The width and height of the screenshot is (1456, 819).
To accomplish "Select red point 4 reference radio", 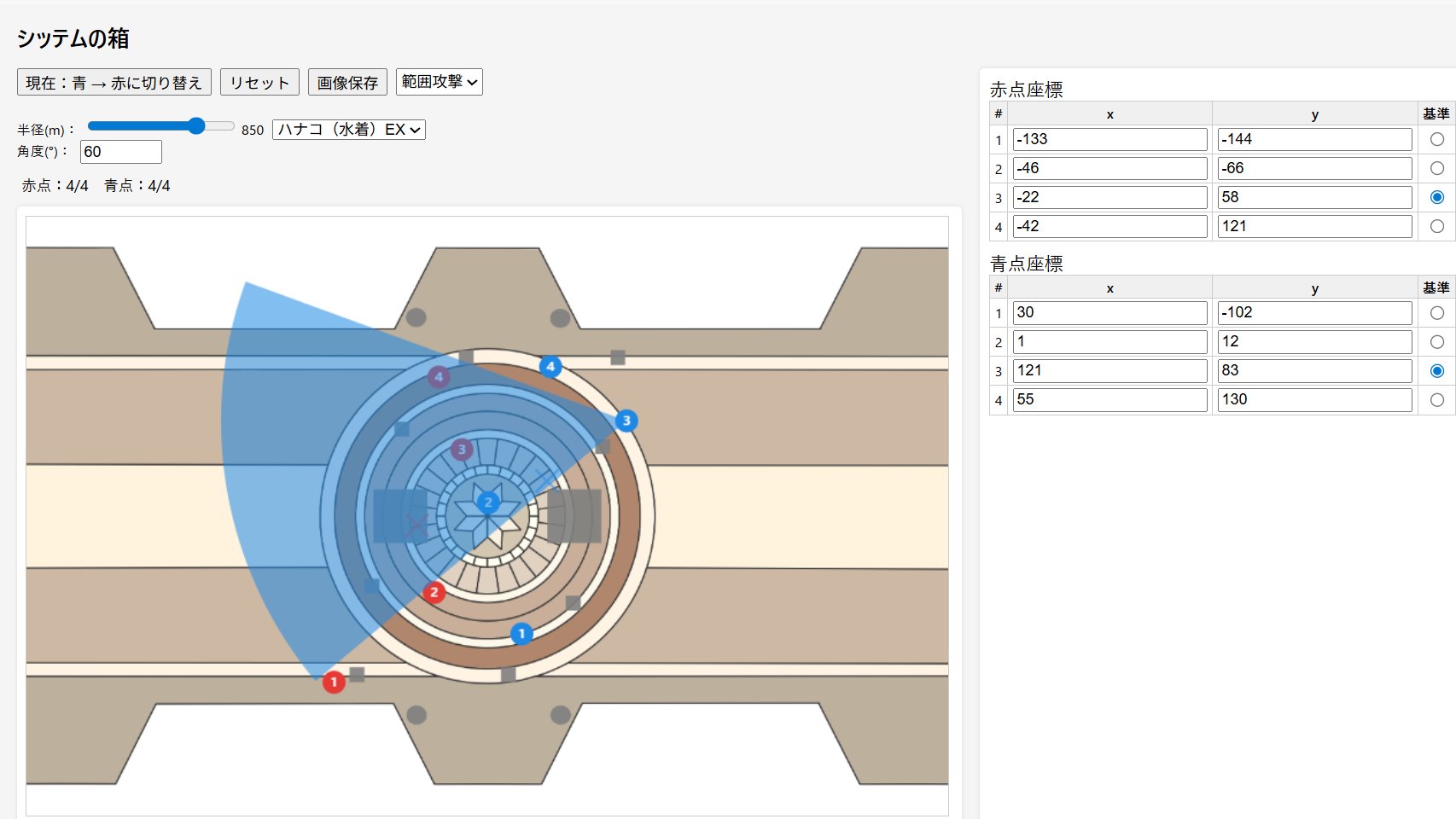I will click(x=1436, y=226).
